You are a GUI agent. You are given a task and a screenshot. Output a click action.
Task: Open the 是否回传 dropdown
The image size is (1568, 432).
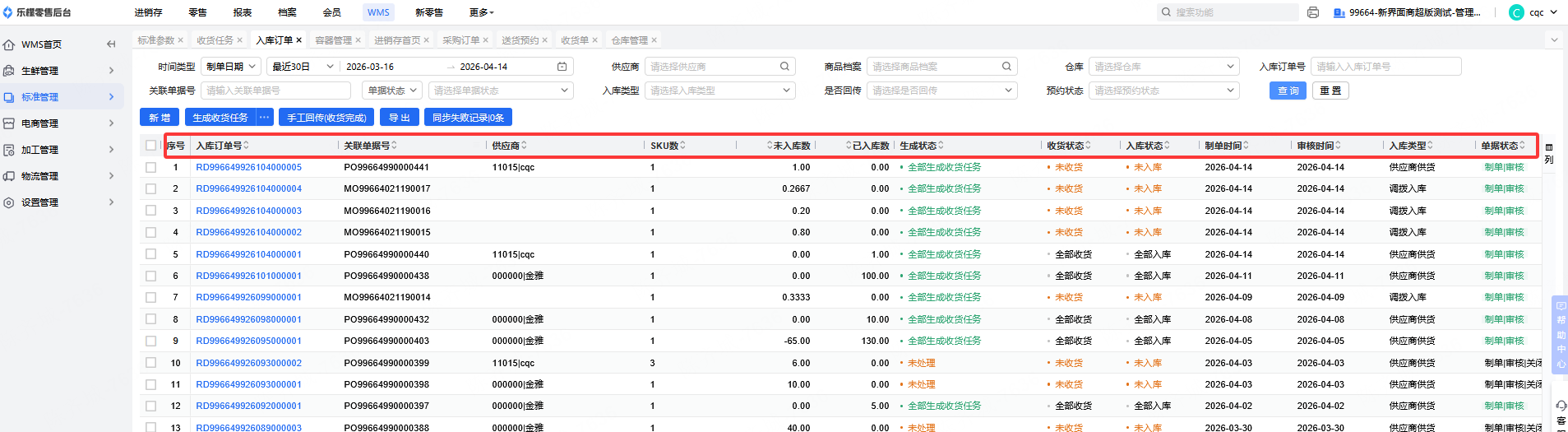942,91
